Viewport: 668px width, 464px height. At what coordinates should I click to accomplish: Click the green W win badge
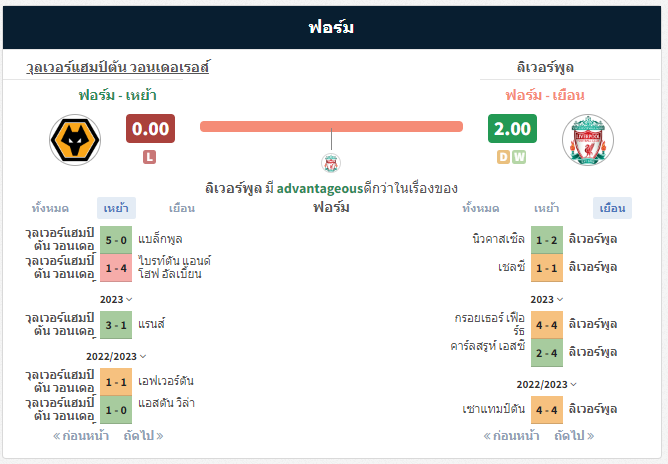tap(519, 157)
